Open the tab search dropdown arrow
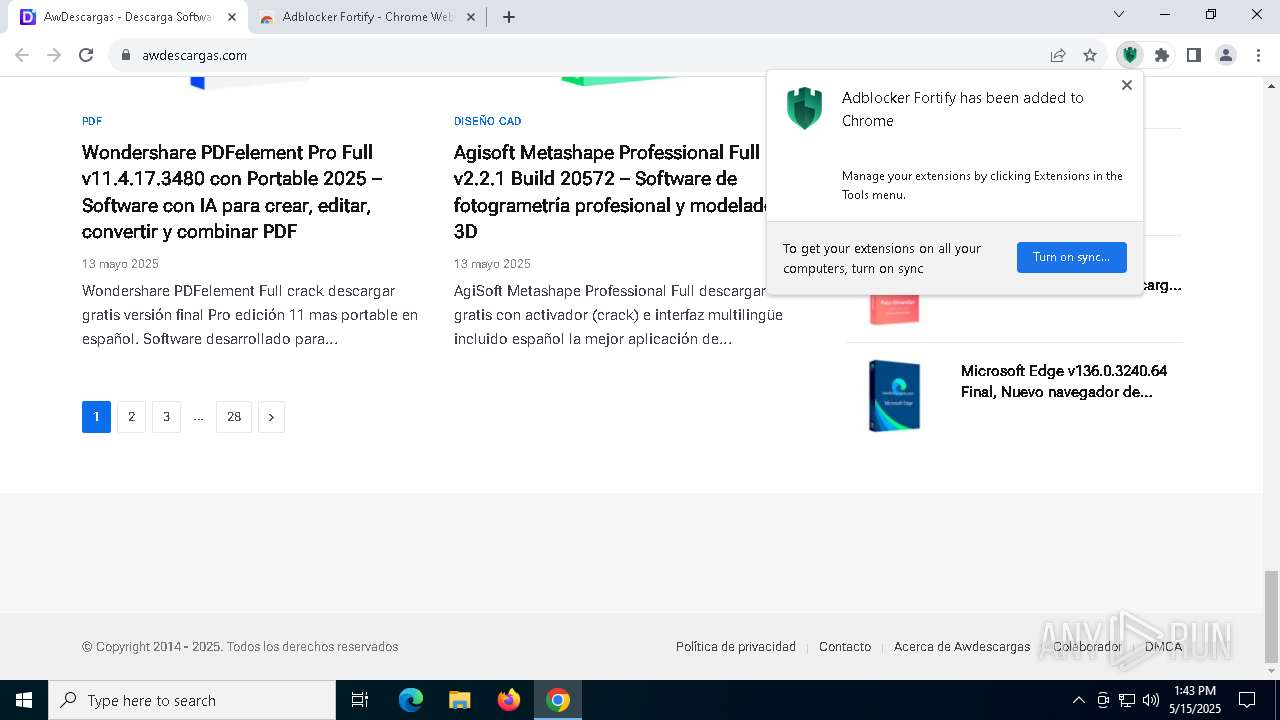 point(1119,14)
